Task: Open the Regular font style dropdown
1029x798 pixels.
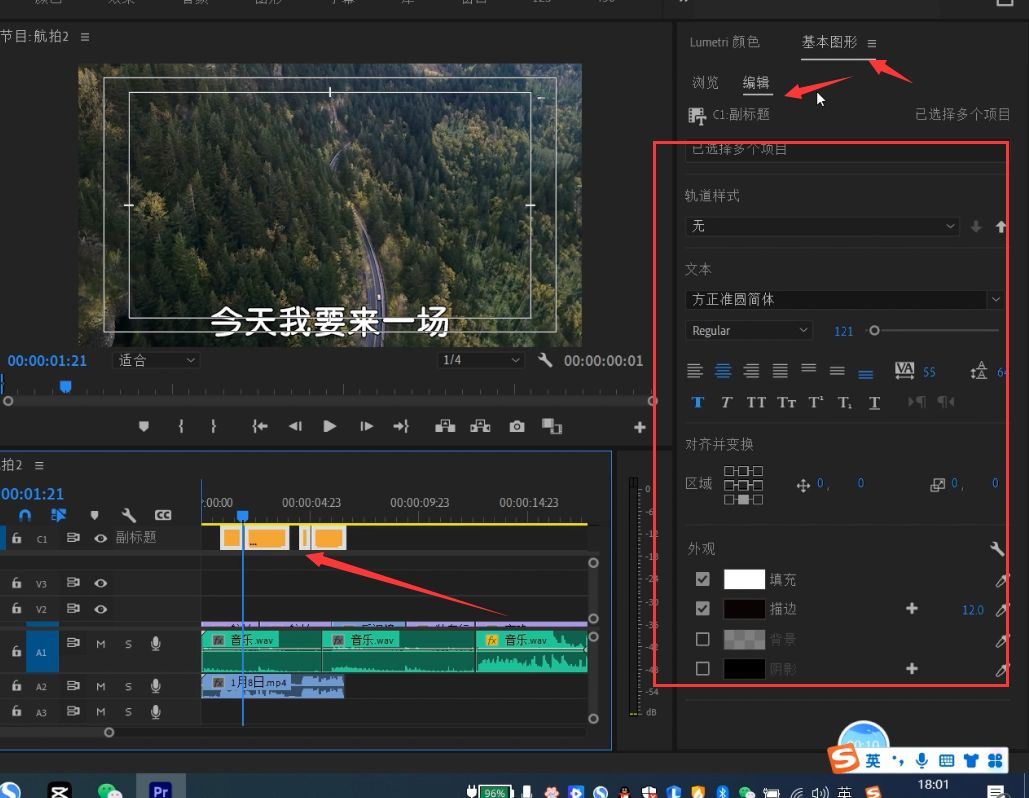Action: pos(748,330)
